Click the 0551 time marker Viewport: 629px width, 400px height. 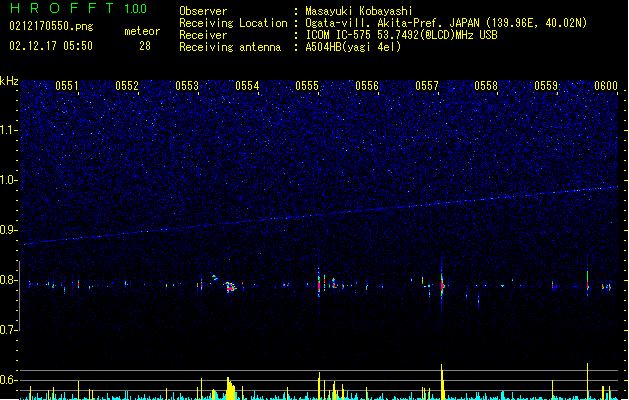click(67, 86)
